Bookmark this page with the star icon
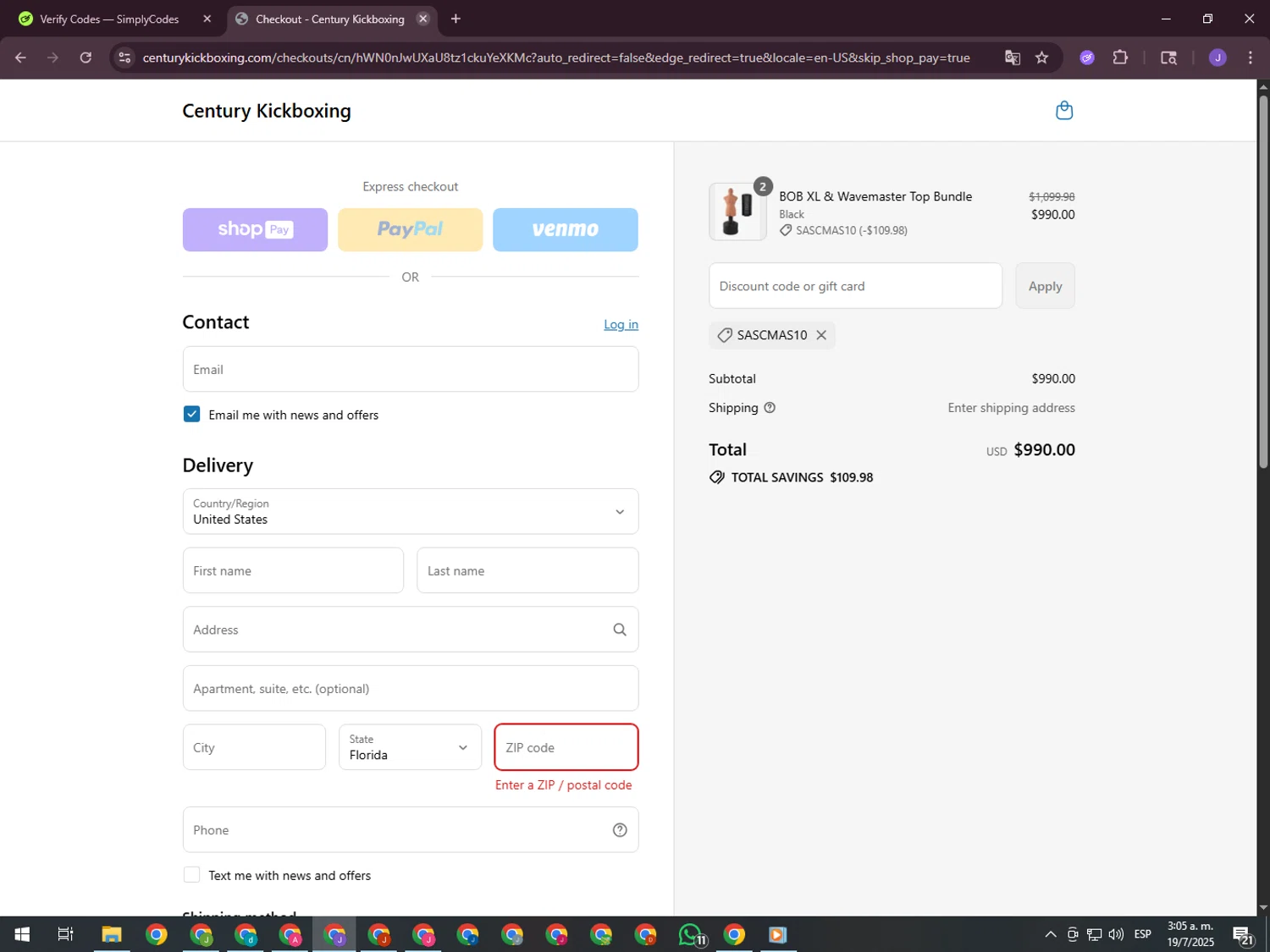 tap(1042, 58)
